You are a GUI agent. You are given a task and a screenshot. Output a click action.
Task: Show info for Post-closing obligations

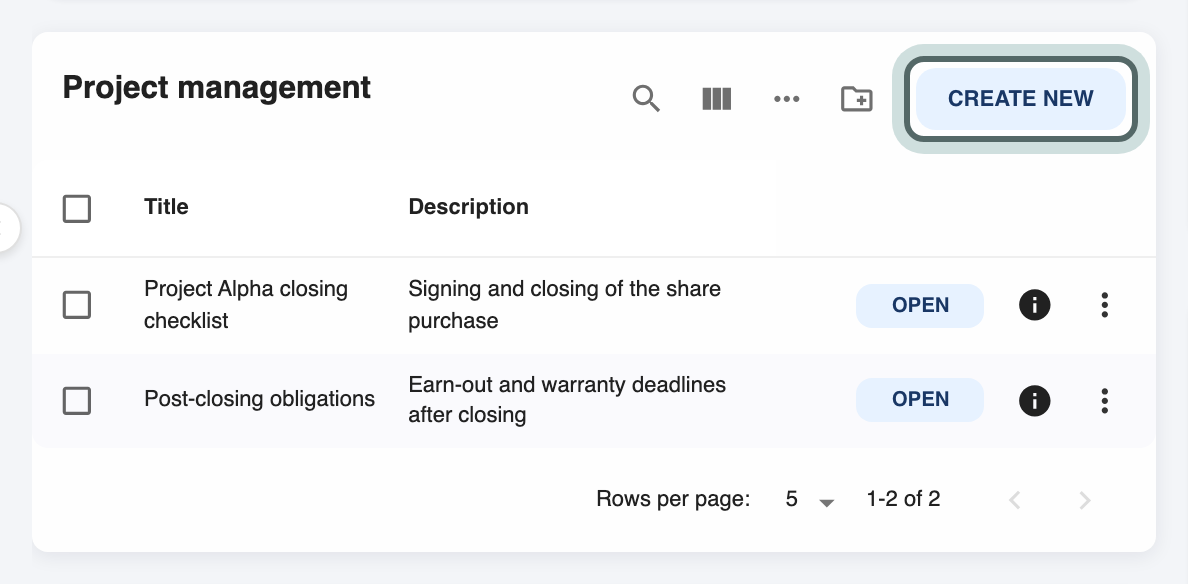tap(1034, 400)
